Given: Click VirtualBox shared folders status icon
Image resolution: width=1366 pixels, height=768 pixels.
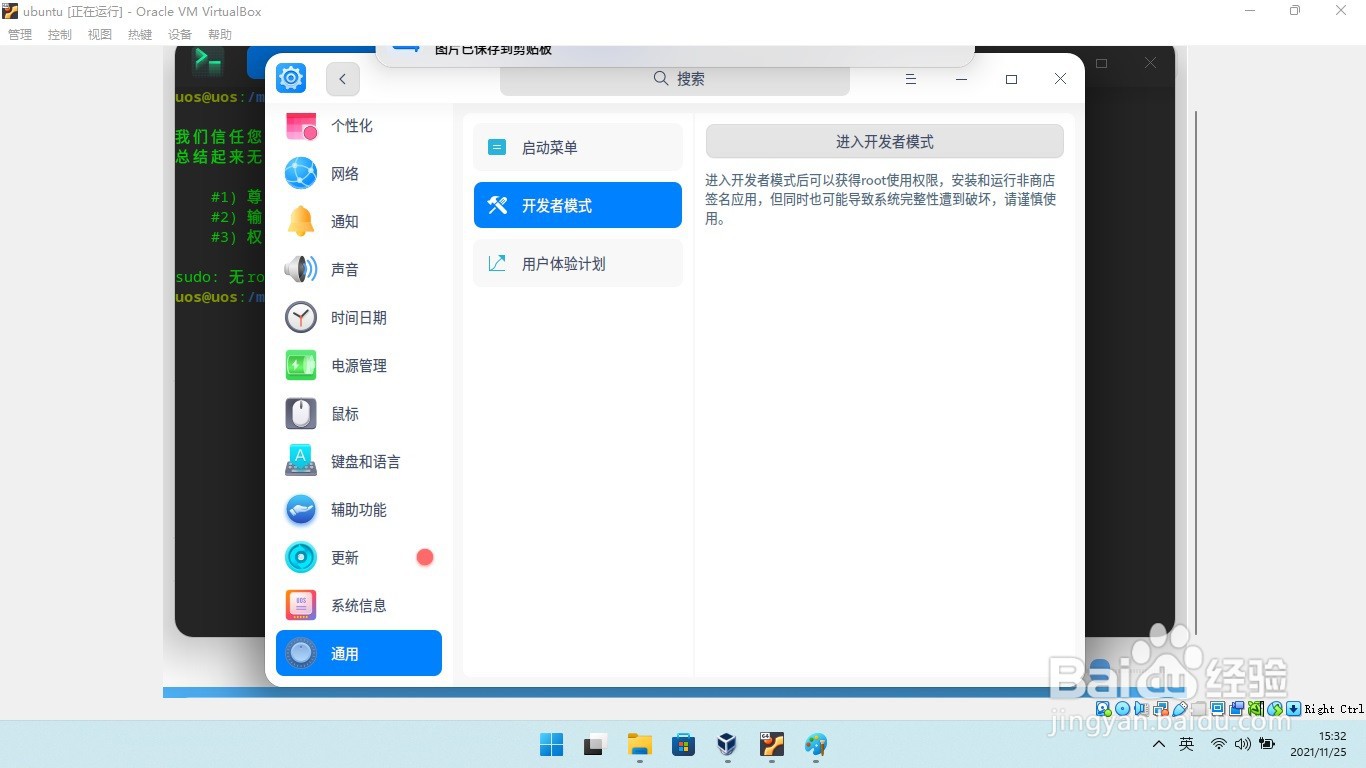Looking at the screenshot, I should click(1198, 709).
